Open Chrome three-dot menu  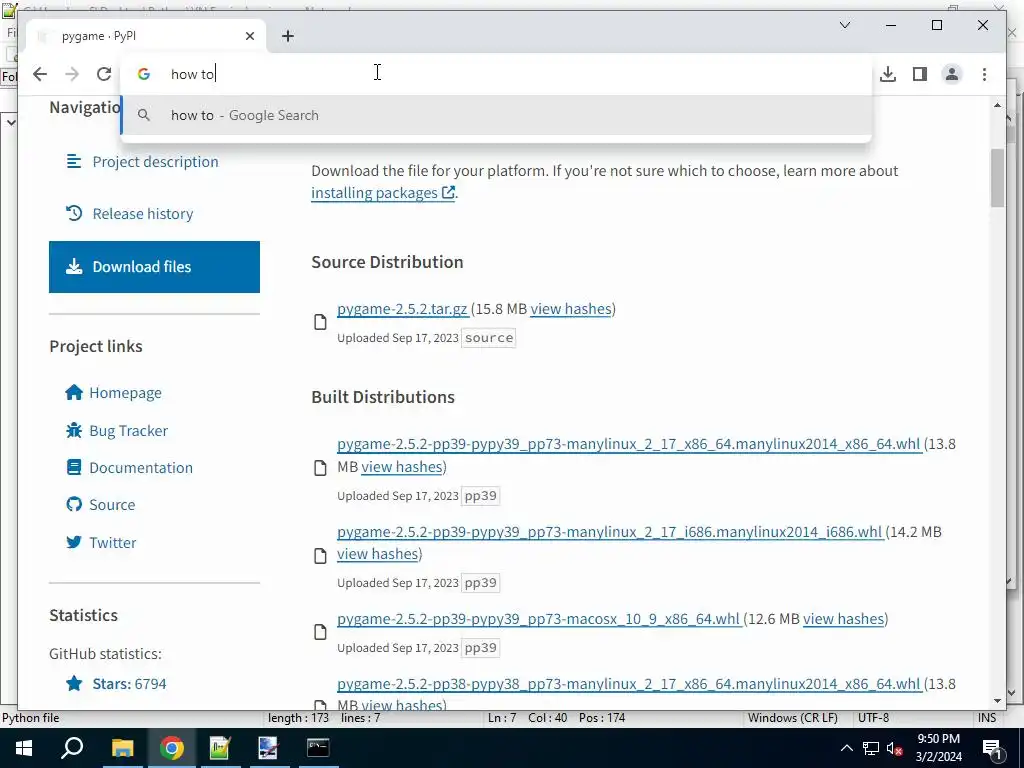[984, 74]
